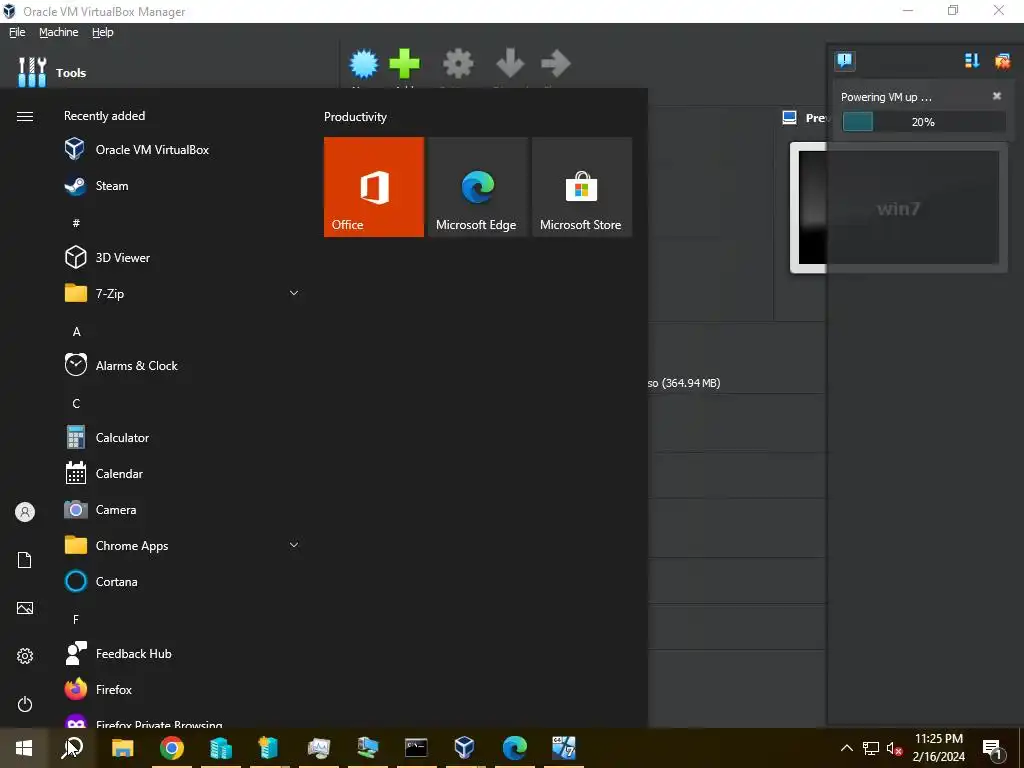
Task: Open the network tray icon
Action: [871, 748]
